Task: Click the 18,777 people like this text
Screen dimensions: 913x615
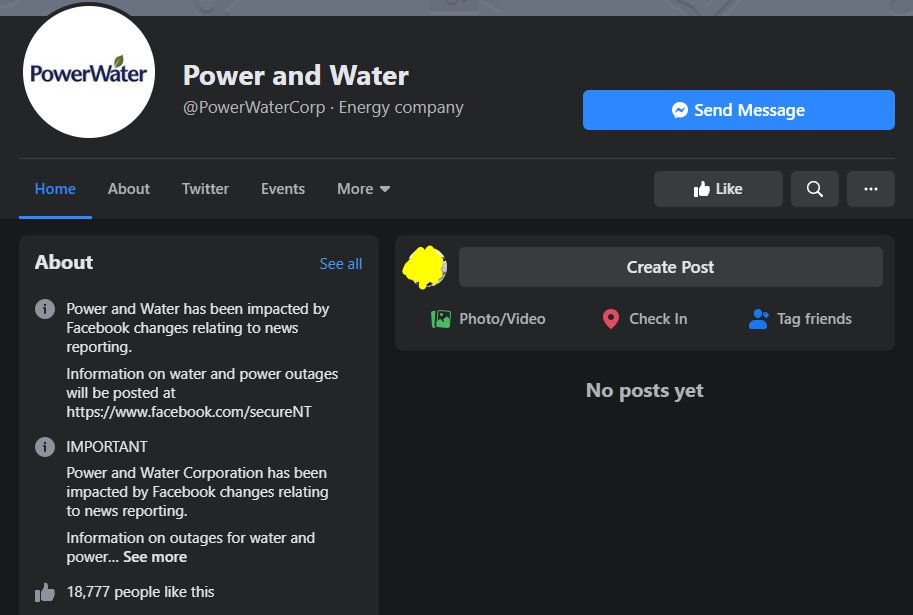Action: pyautogui.click(x=140, y=592)
